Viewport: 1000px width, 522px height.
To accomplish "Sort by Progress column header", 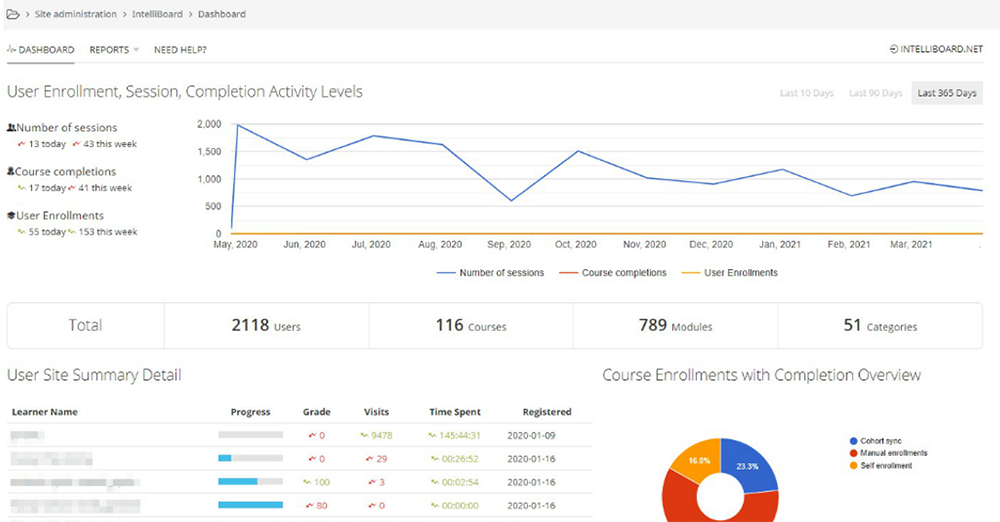I will [x=251, y=412].
